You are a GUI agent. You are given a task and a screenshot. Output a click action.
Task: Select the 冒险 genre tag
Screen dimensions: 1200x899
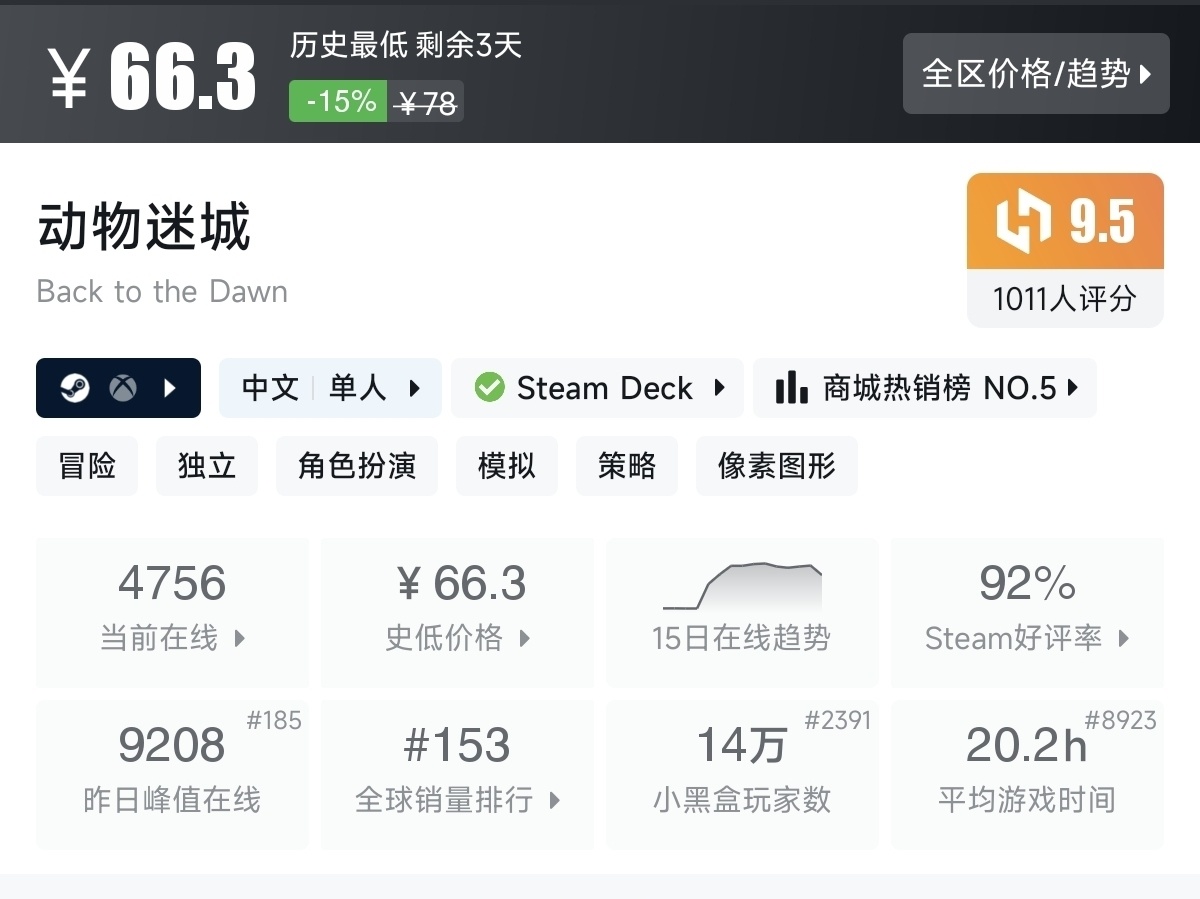click(87, 466)
